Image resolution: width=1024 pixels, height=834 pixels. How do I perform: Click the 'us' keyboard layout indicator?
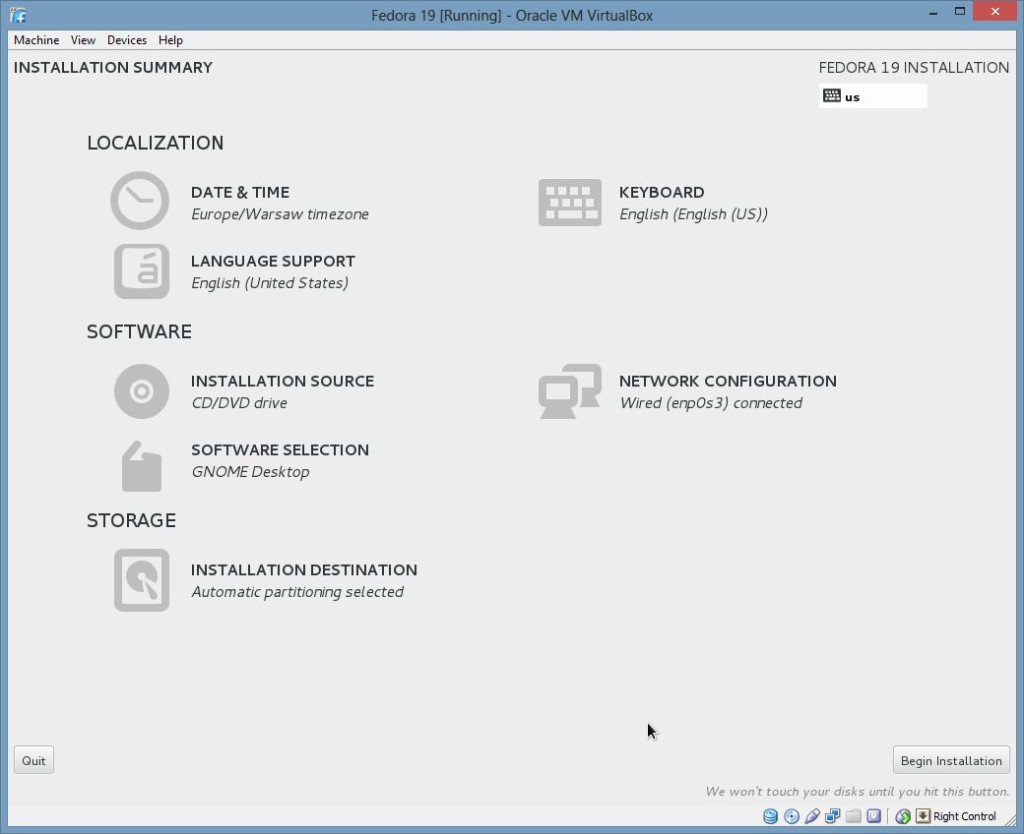(872, 97)
